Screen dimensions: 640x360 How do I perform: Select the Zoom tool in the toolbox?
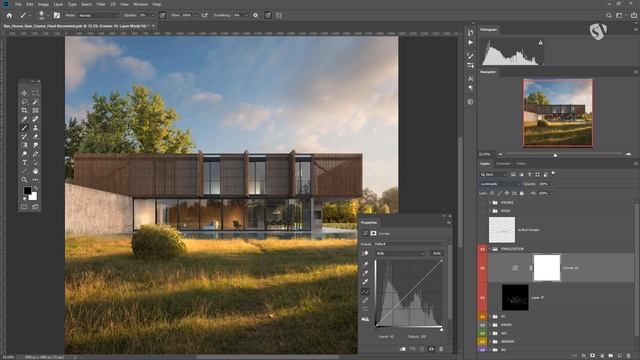24,180
